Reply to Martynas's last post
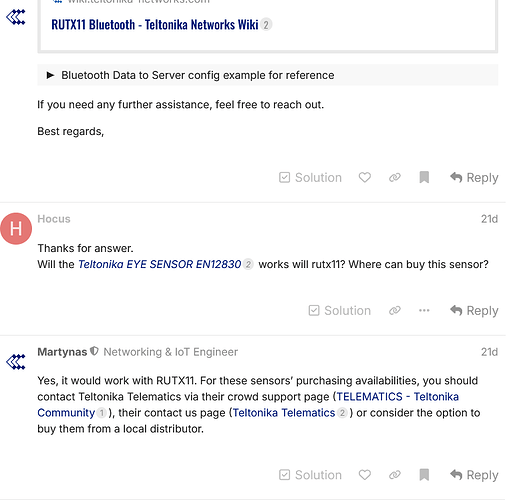The height and width of the screenshot is (500, 517). (474, 475)
